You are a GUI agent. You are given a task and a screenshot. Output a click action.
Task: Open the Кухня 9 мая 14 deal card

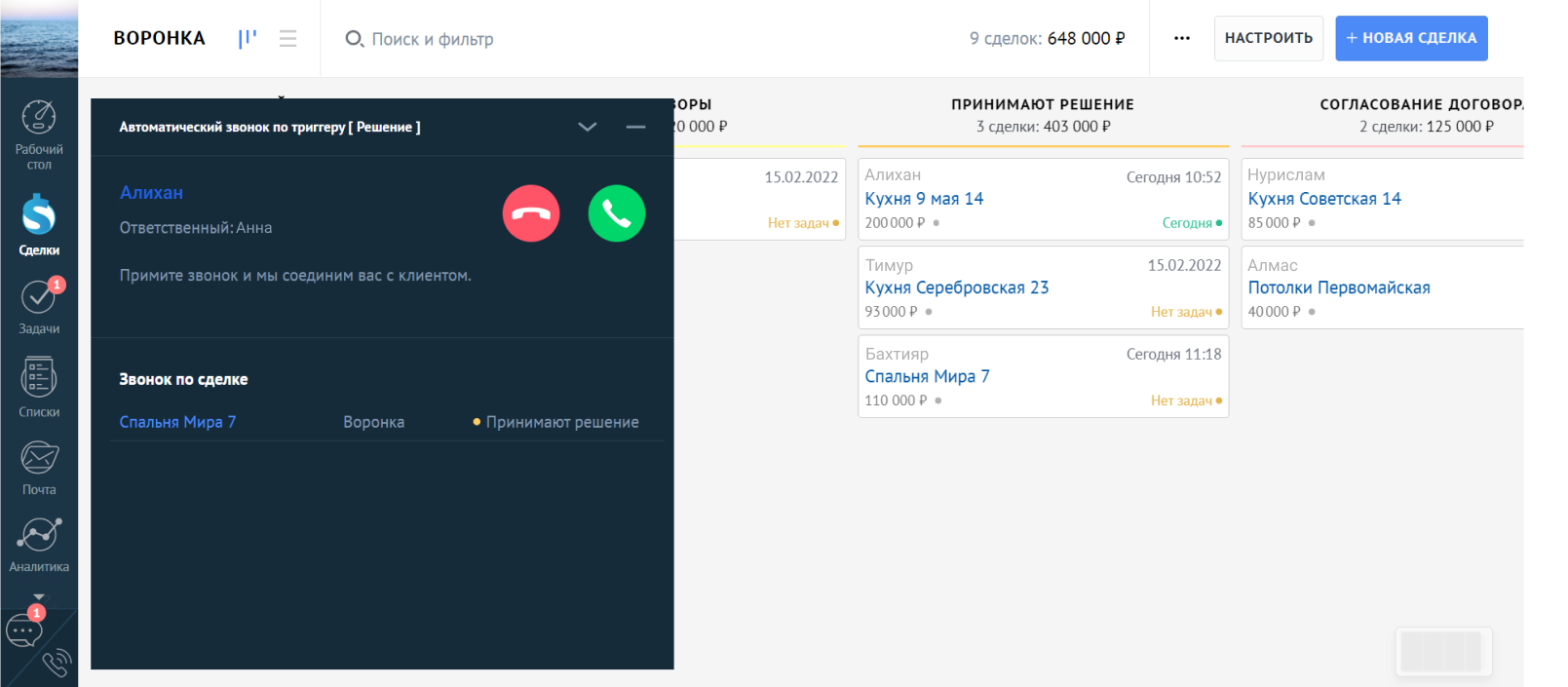924,199
